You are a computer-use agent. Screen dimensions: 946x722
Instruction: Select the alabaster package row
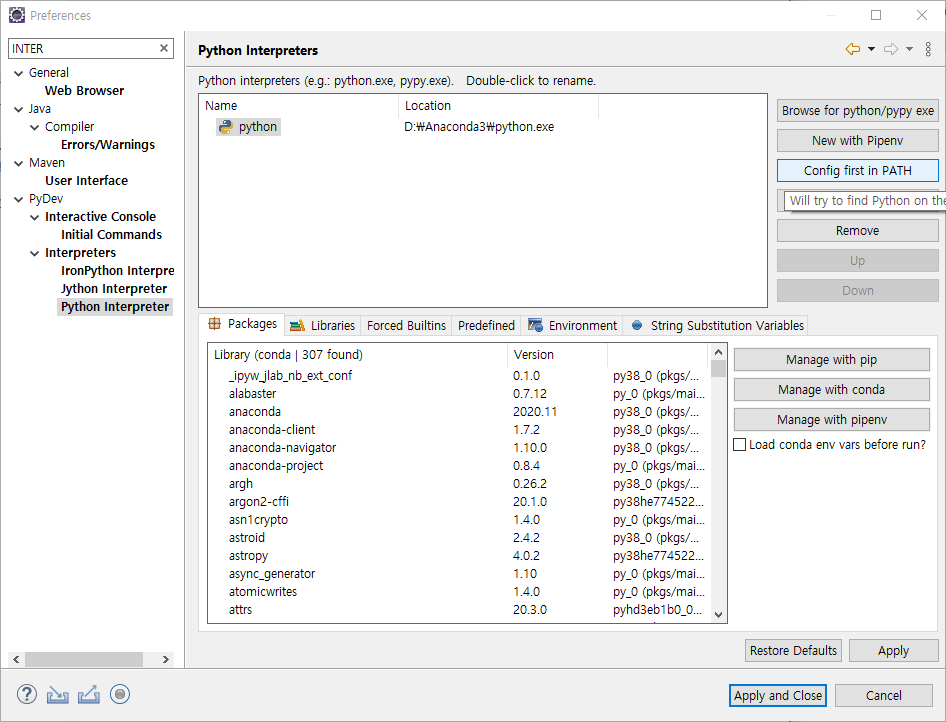pyautogui.click(x=459, y=393)
